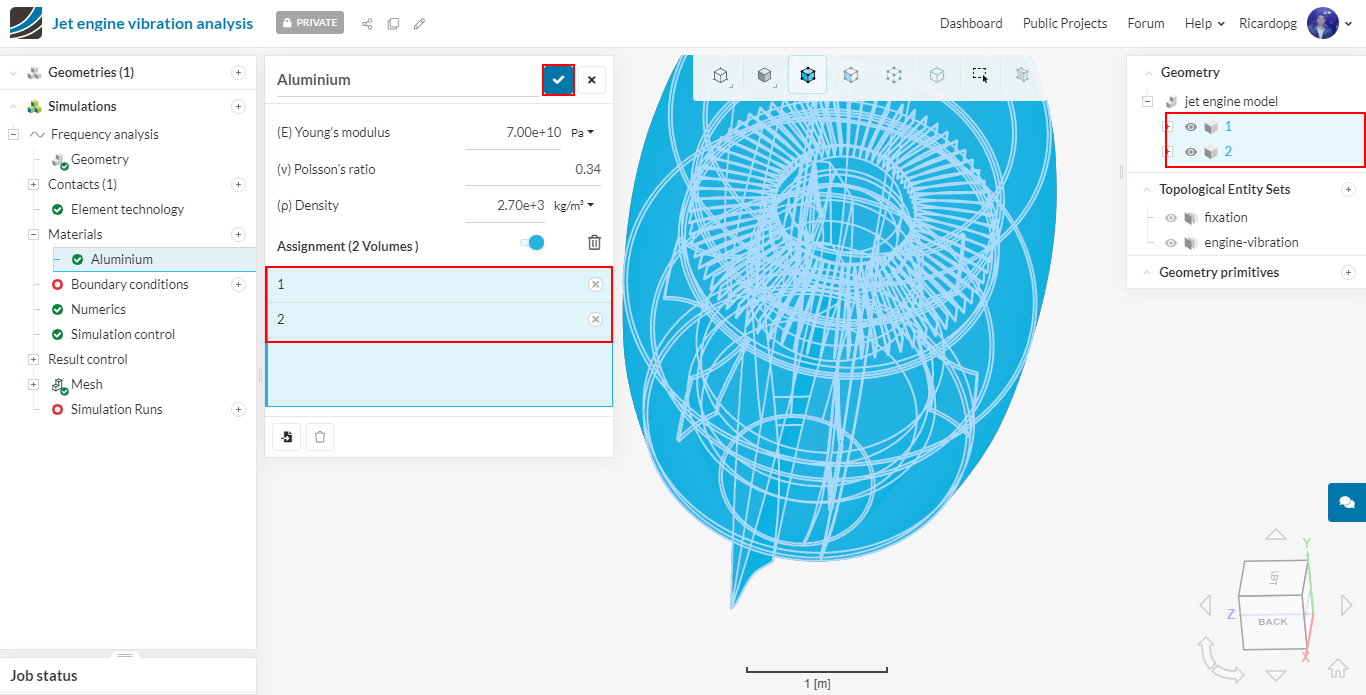Screen dimensions: 1366x695
Task: Open the density unit dropdown
Action: click(x=574, y=205)
